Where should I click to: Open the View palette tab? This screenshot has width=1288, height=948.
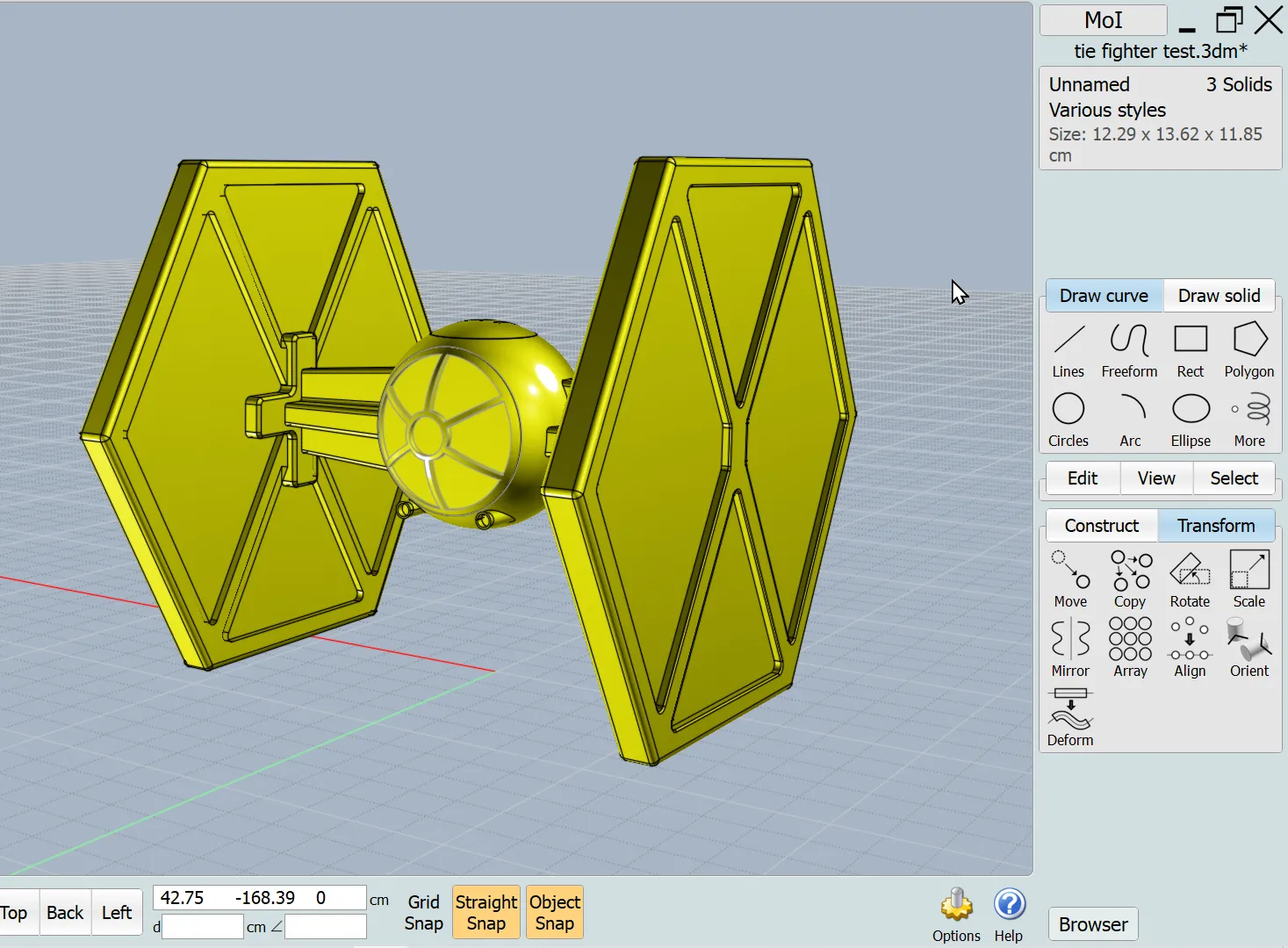pyautogui.click(x=1156, y=478)
